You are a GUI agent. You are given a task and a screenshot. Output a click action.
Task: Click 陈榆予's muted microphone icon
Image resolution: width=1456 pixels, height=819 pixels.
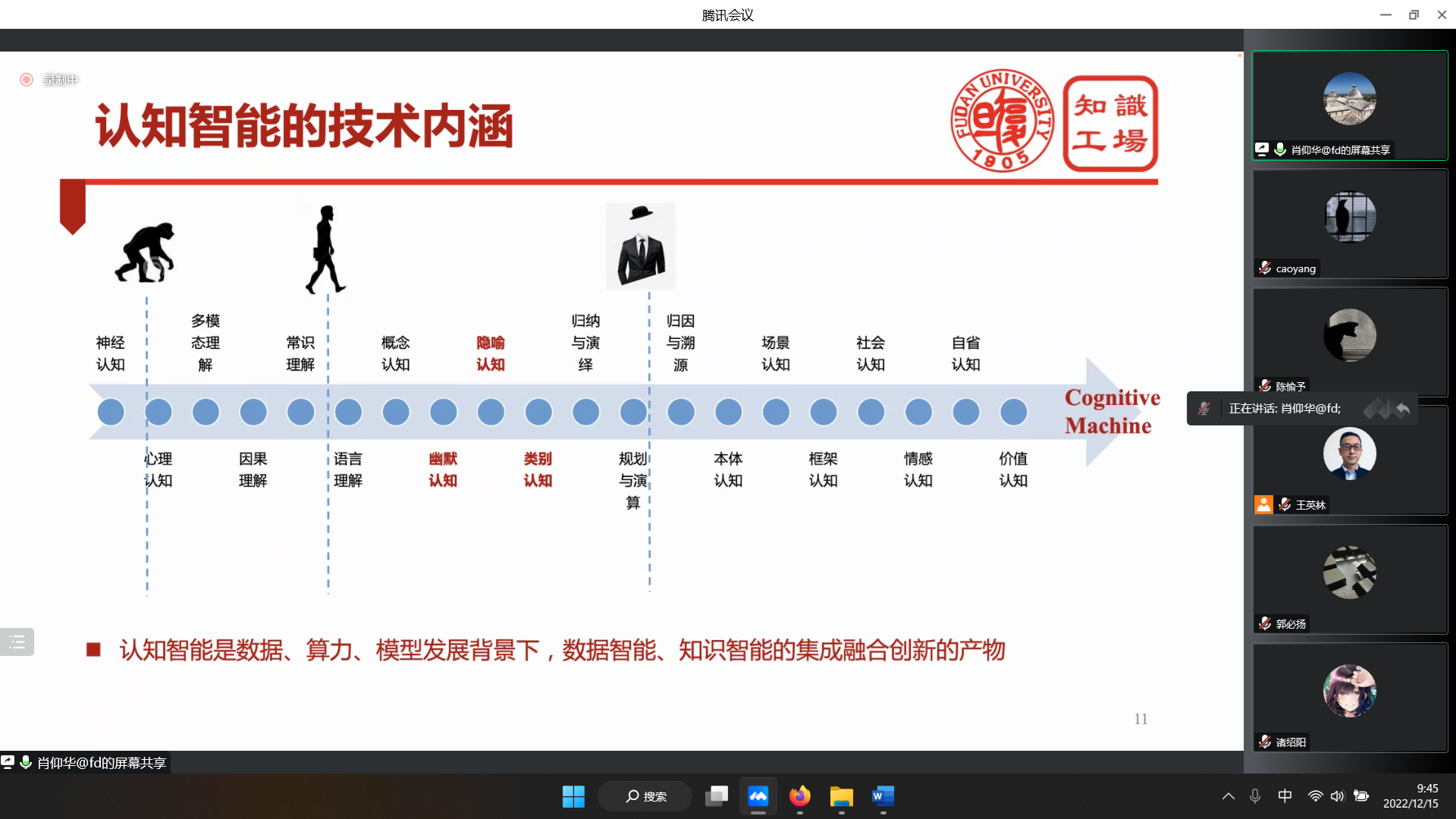tap(1265, 386)
